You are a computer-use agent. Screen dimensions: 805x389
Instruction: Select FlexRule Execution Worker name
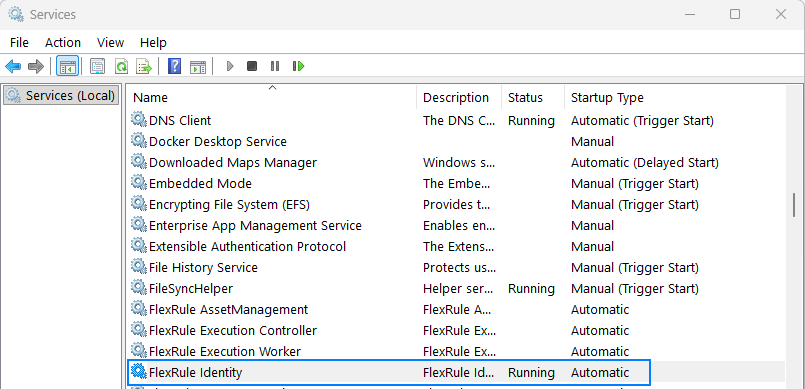[x=225, y=352]
